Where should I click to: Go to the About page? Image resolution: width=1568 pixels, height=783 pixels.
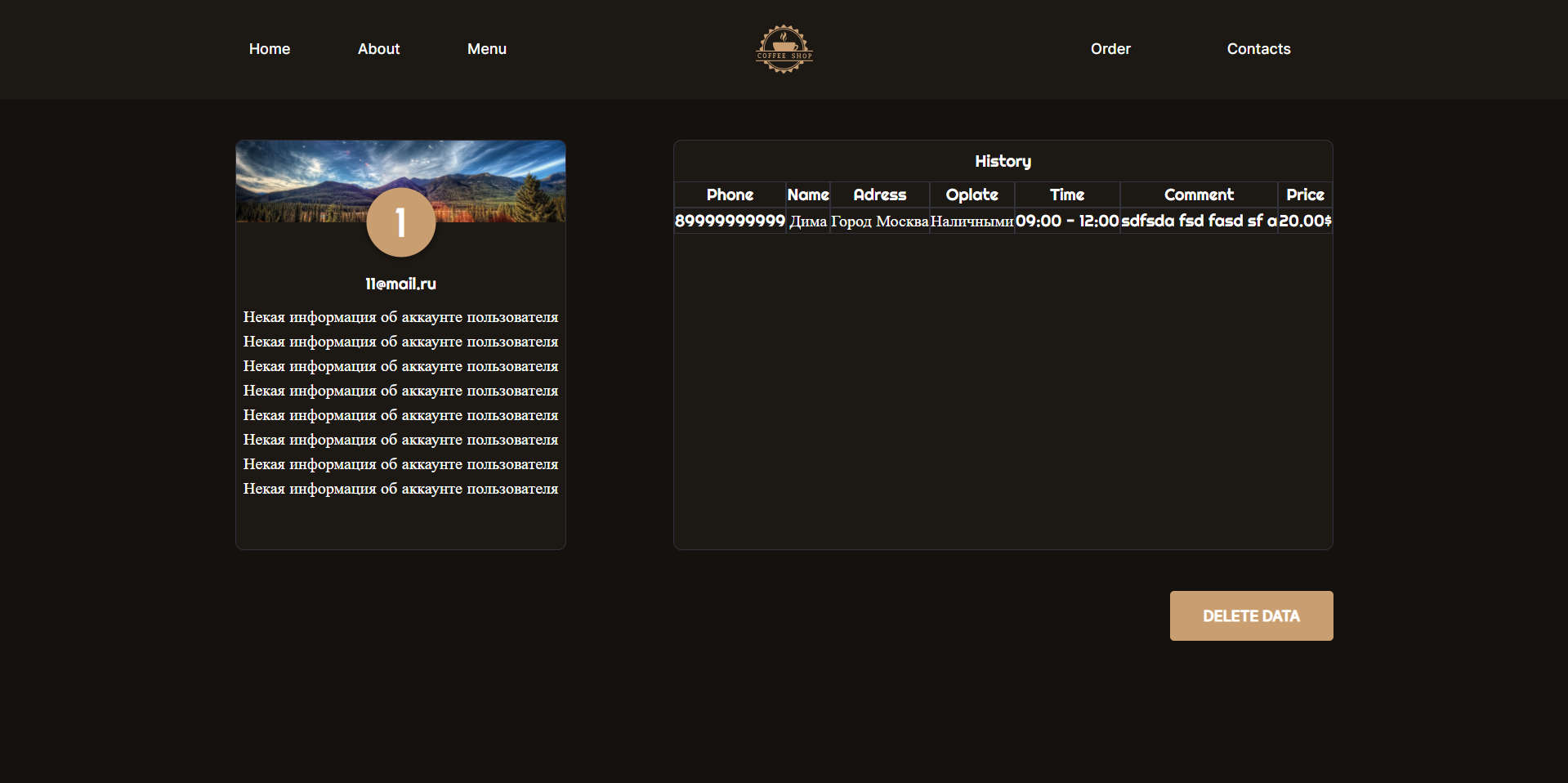pyautogui.click(x=378, y=49)
